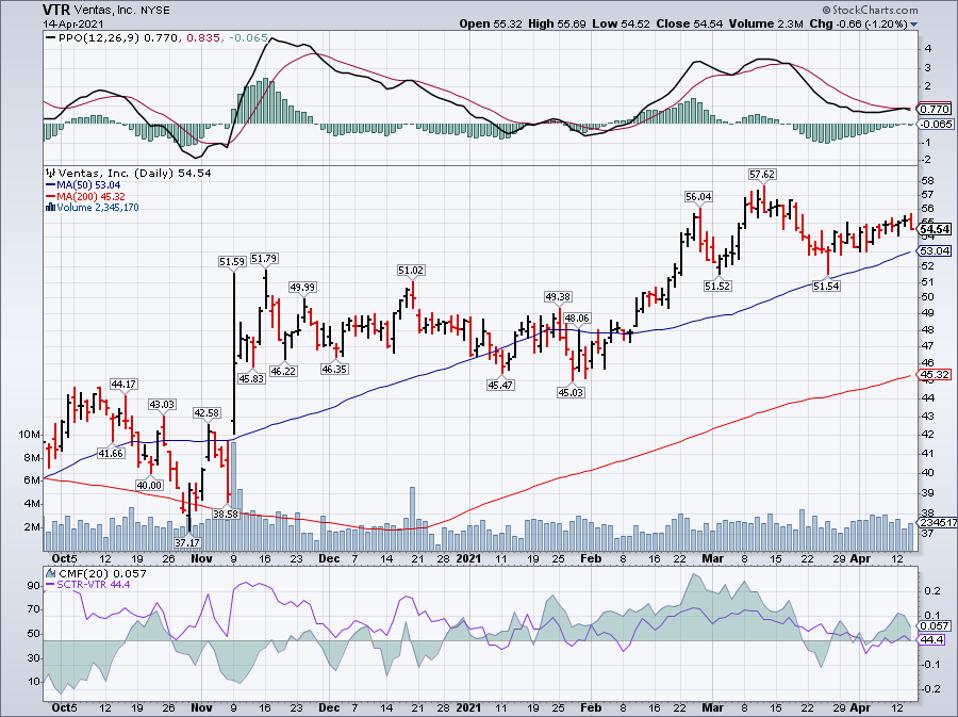
Task: Click the 53.04 MA tag on price axis
Action: click(x=935, y=250)
